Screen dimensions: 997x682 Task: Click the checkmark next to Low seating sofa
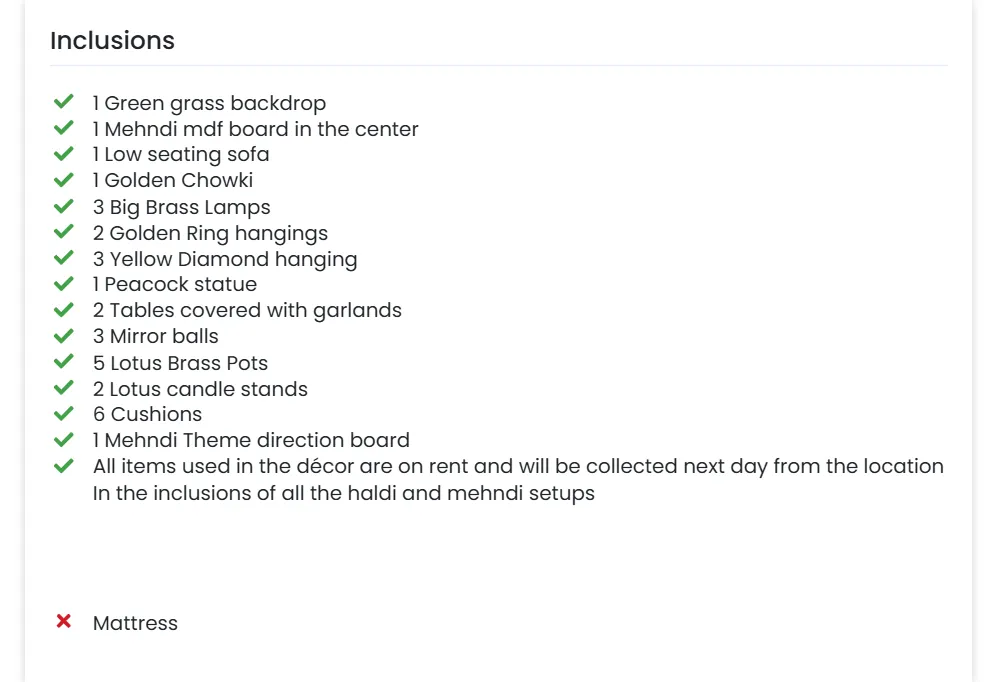[64, 154]
